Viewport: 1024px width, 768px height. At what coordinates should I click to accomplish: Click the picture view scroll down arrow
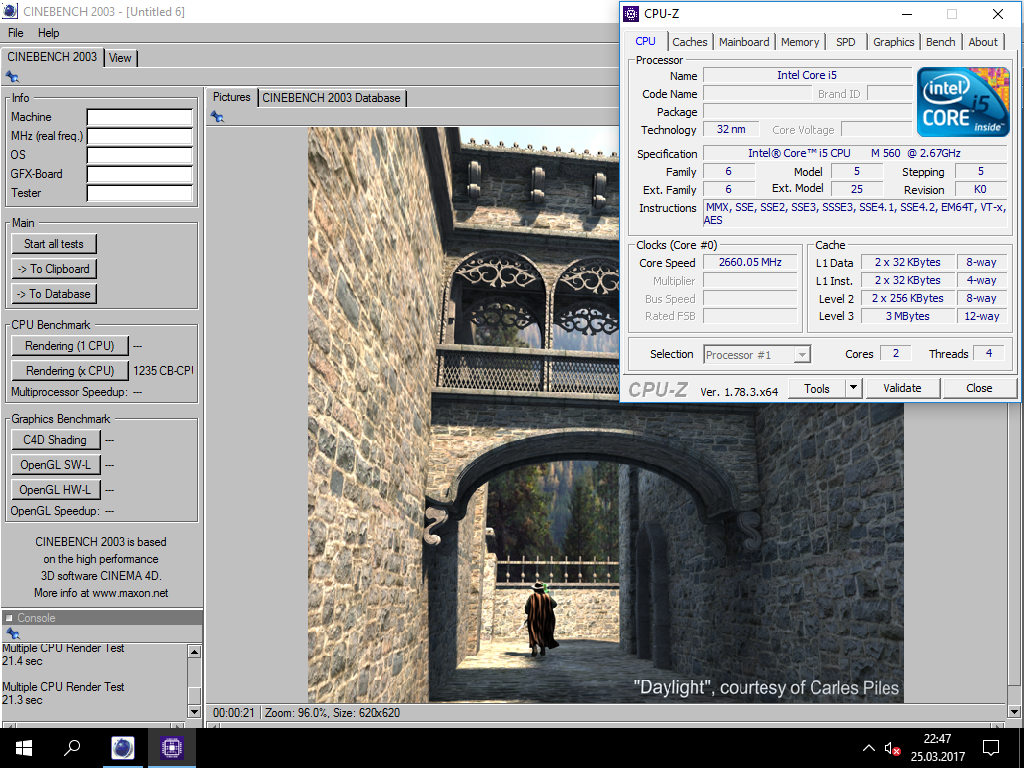pyautogui.click(x=1014, y=711)
